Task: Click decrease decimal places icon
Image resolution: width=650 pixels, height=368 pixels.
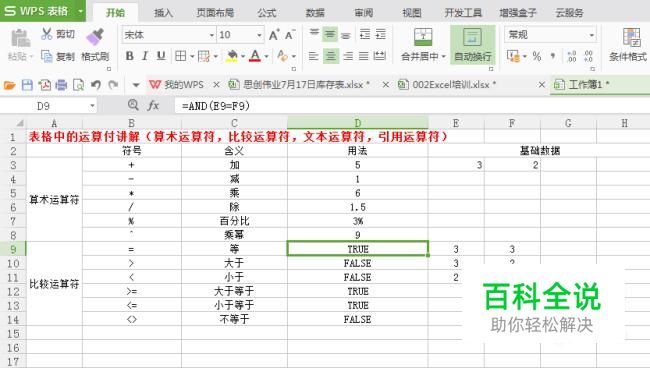Action: tap(588, 56)
